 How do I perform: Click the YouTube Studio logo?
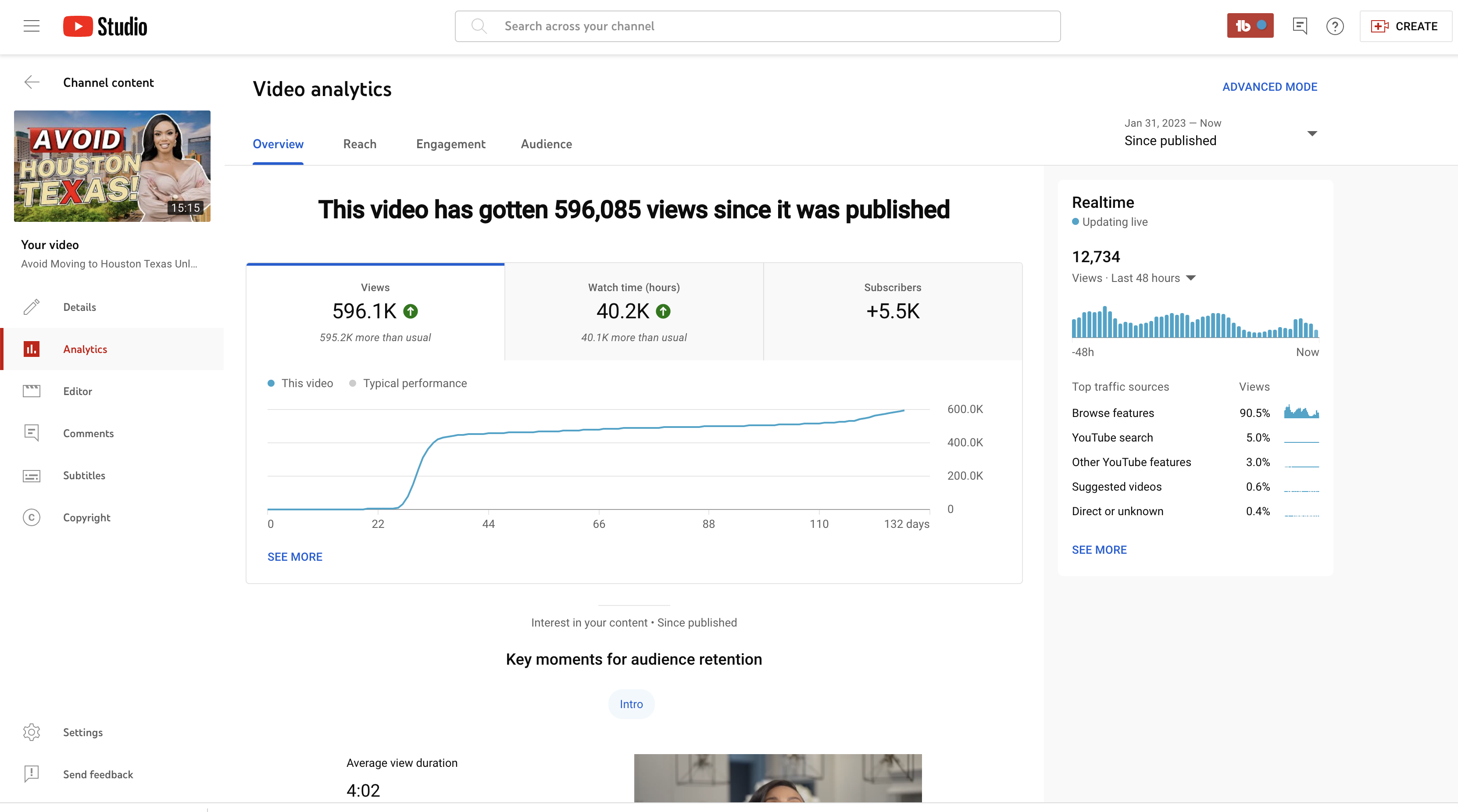pos(105,26)
